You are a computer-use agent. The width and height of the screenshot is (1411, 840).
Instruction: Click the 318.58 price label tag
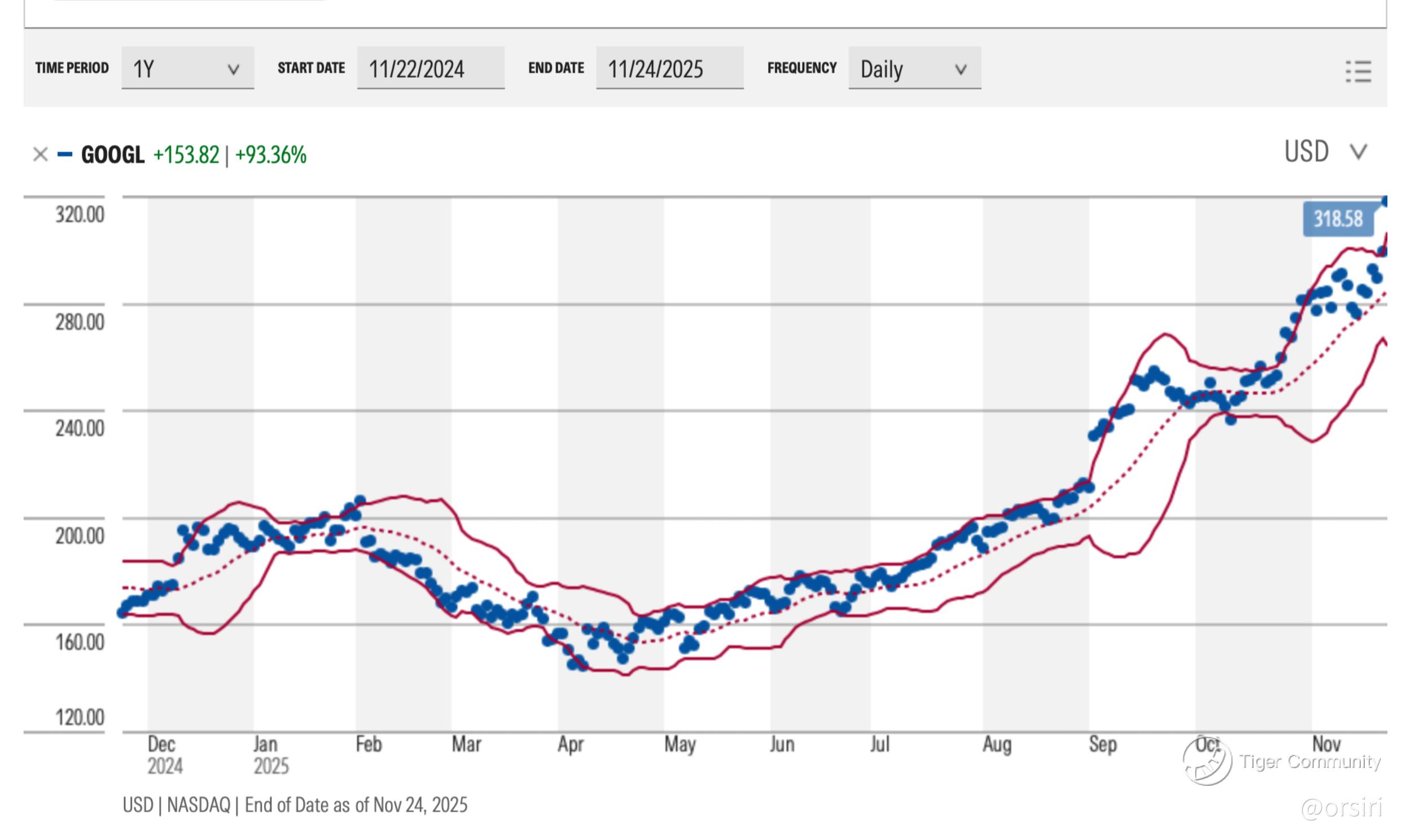click(1338, 219)
